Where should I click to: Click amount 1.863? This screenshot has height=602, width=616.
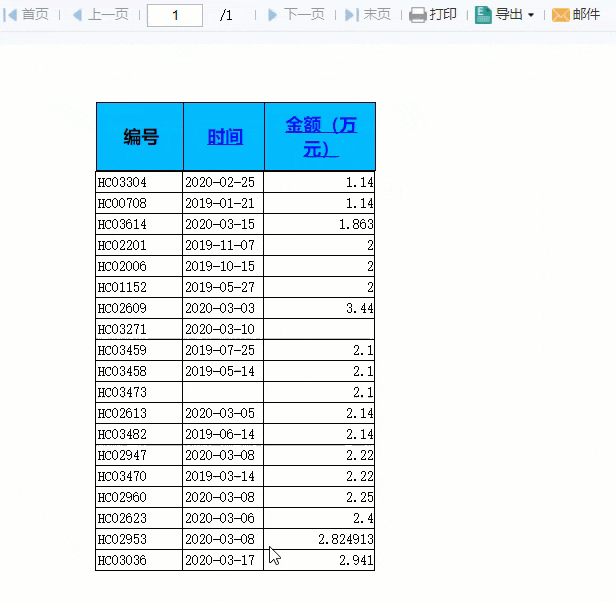pos(356,224)
